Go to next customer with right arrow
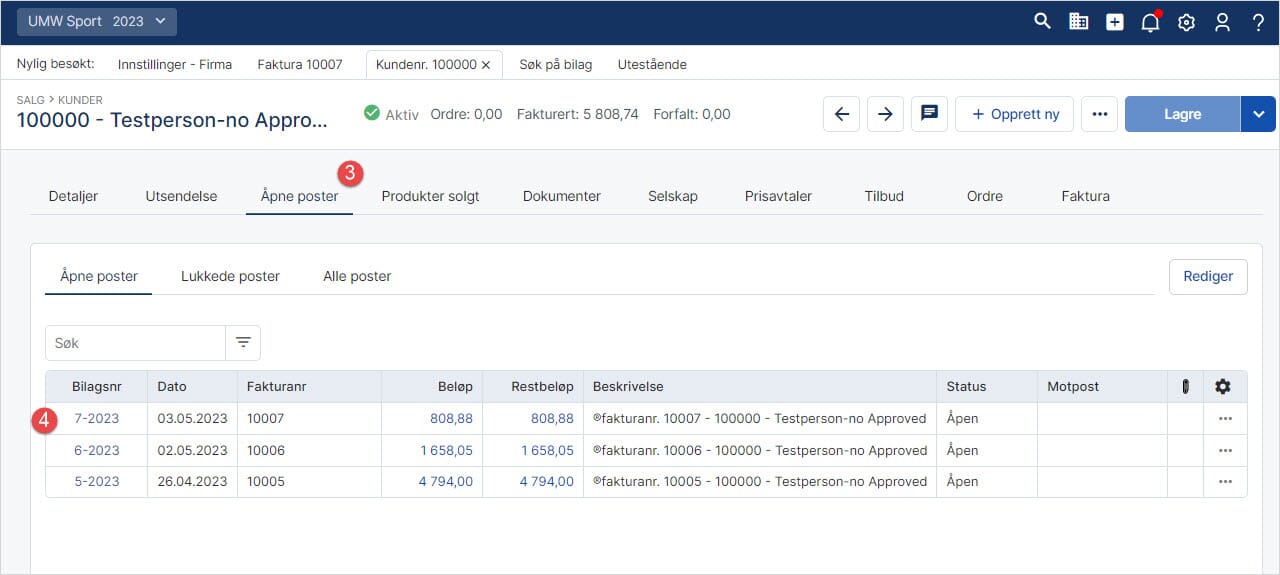Viewport: 1280px width, 575px height. [x=885, y=114]
